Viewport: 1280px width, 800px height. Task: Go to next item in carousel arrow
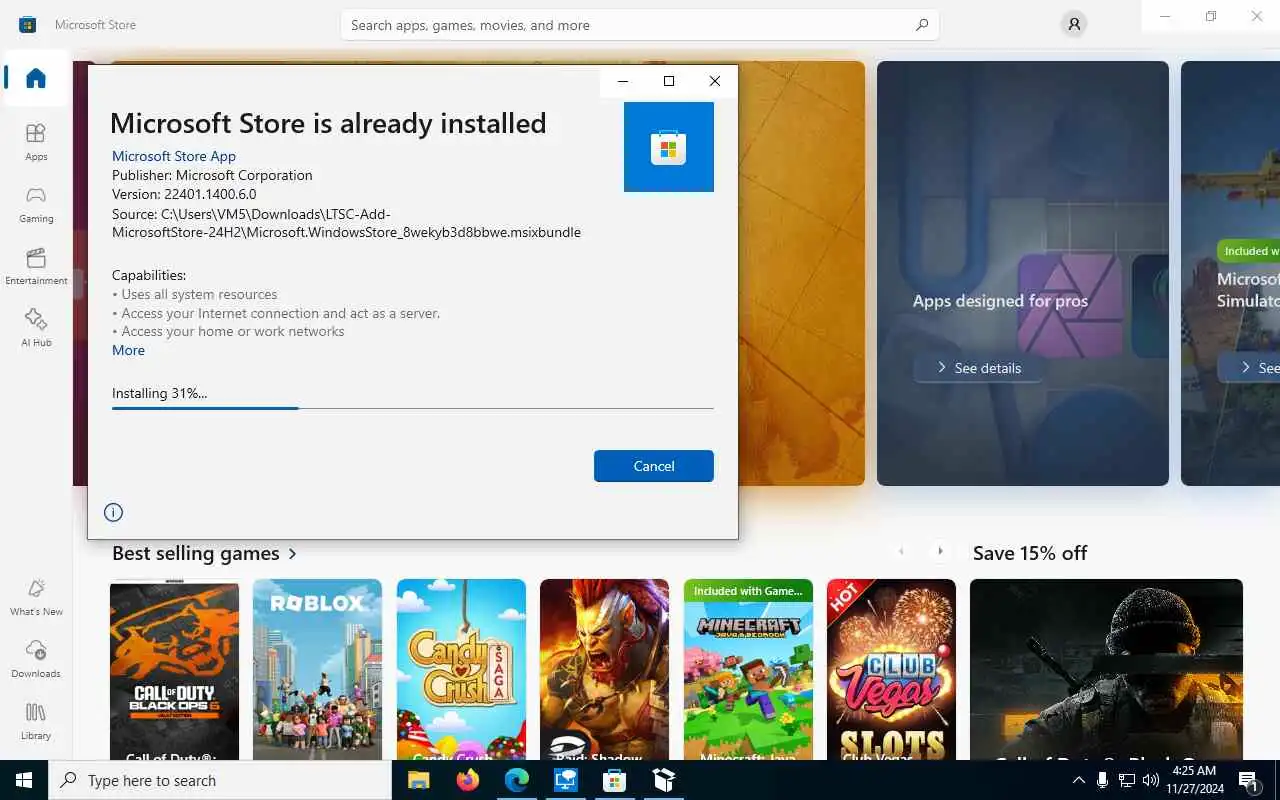(x=940, y=551)
